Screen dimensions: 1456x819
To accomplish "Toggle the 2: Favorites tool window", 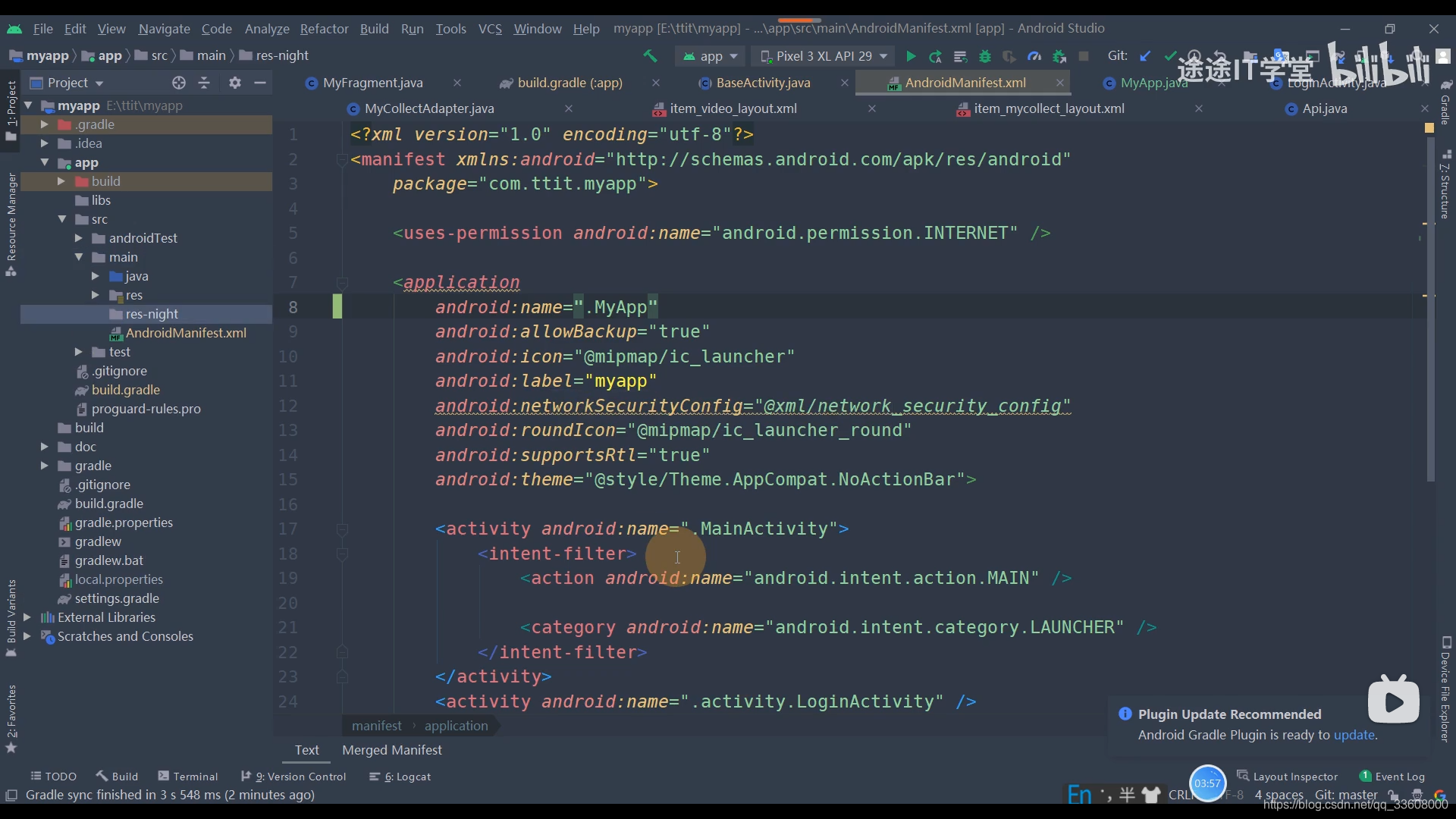I will point(11,719).
